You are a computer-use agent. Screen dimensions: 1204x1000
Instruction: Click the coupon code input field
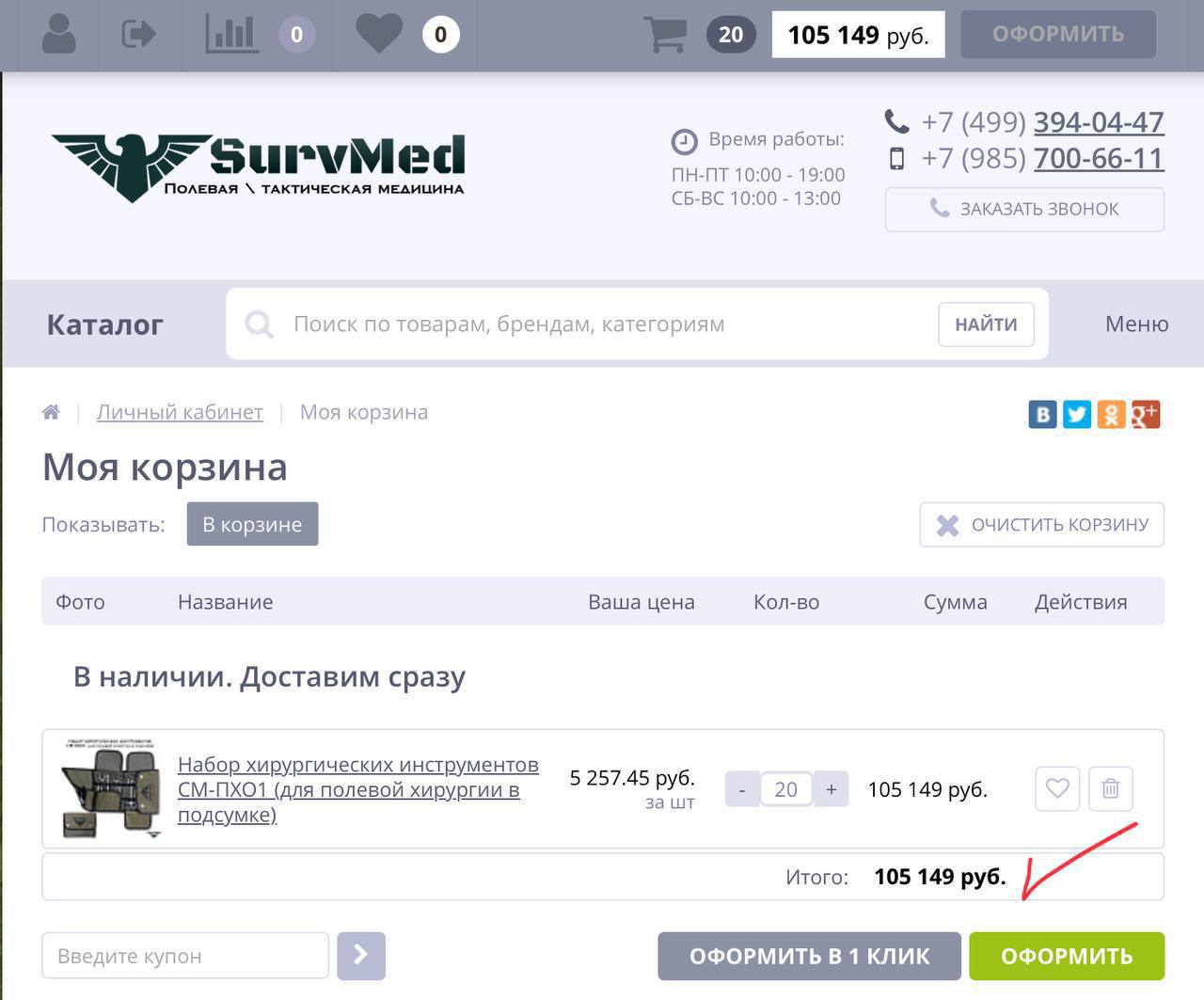click(x=185, y=956)
